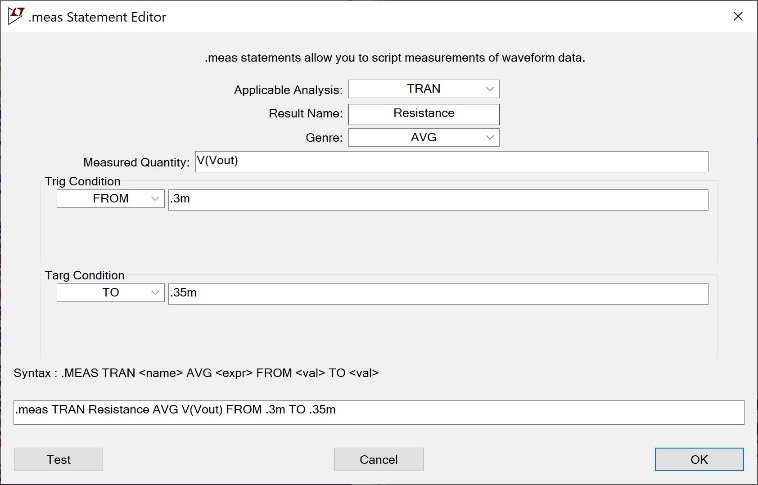Focus the Measured Quantity field with V(Vout)
Image resolution: width=758 pixels, height=485 pixels.
tap(450, 161)
